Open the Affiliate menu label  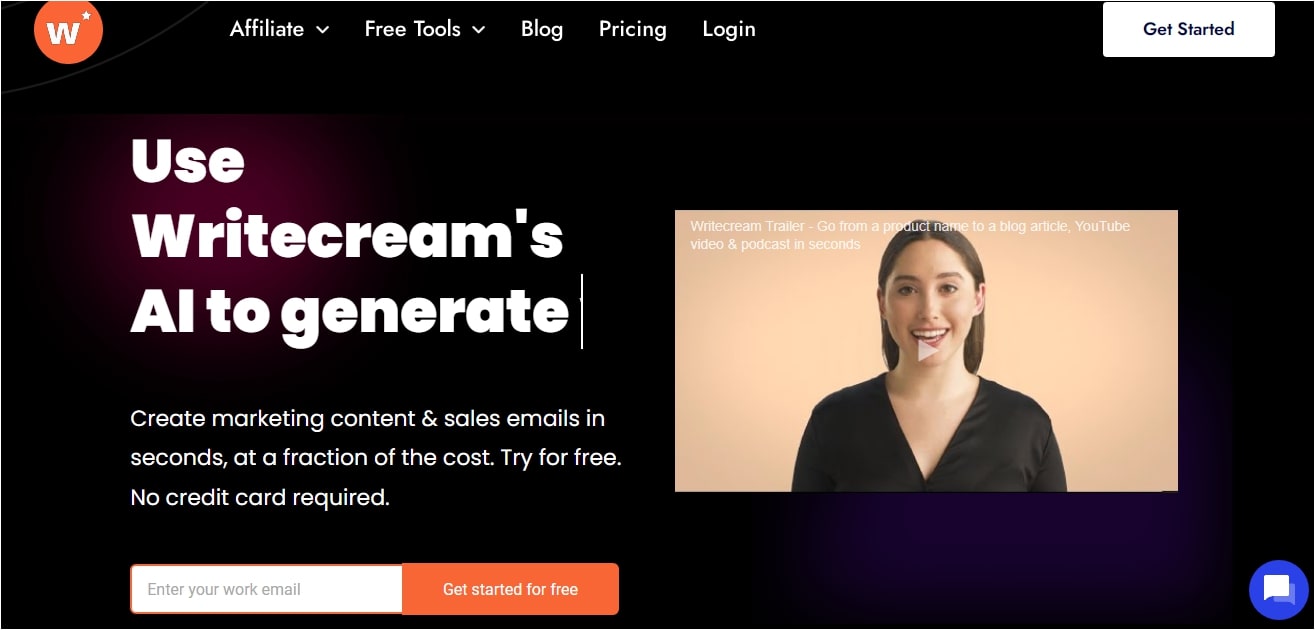(x=267, y=29)
